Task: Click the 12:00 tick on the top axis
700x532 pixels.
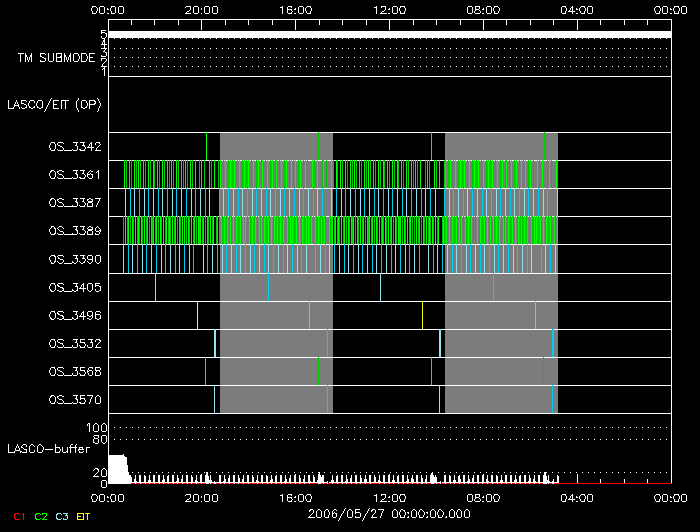Action: (x=388, y=10)
